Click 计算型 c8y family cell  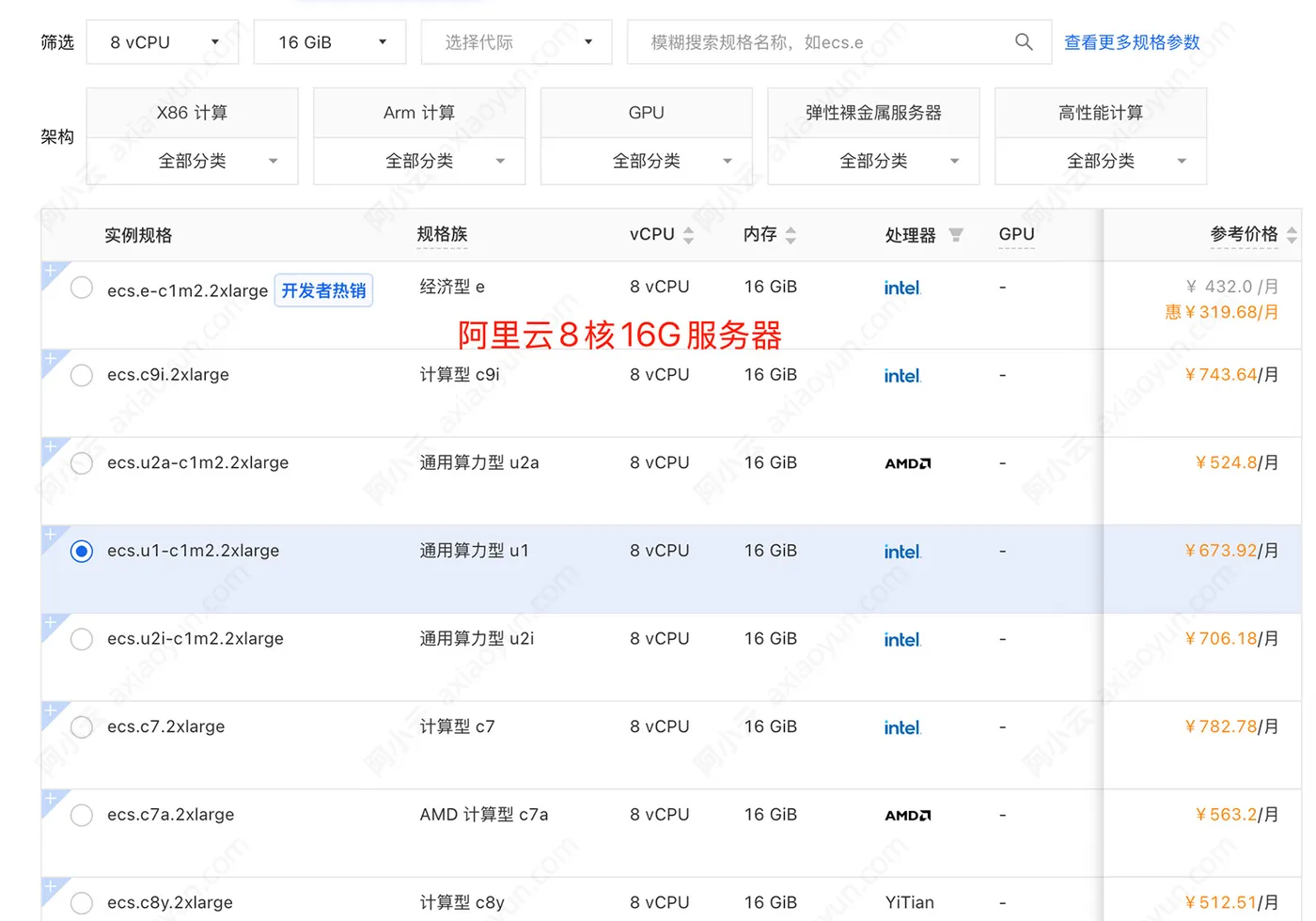462,902
